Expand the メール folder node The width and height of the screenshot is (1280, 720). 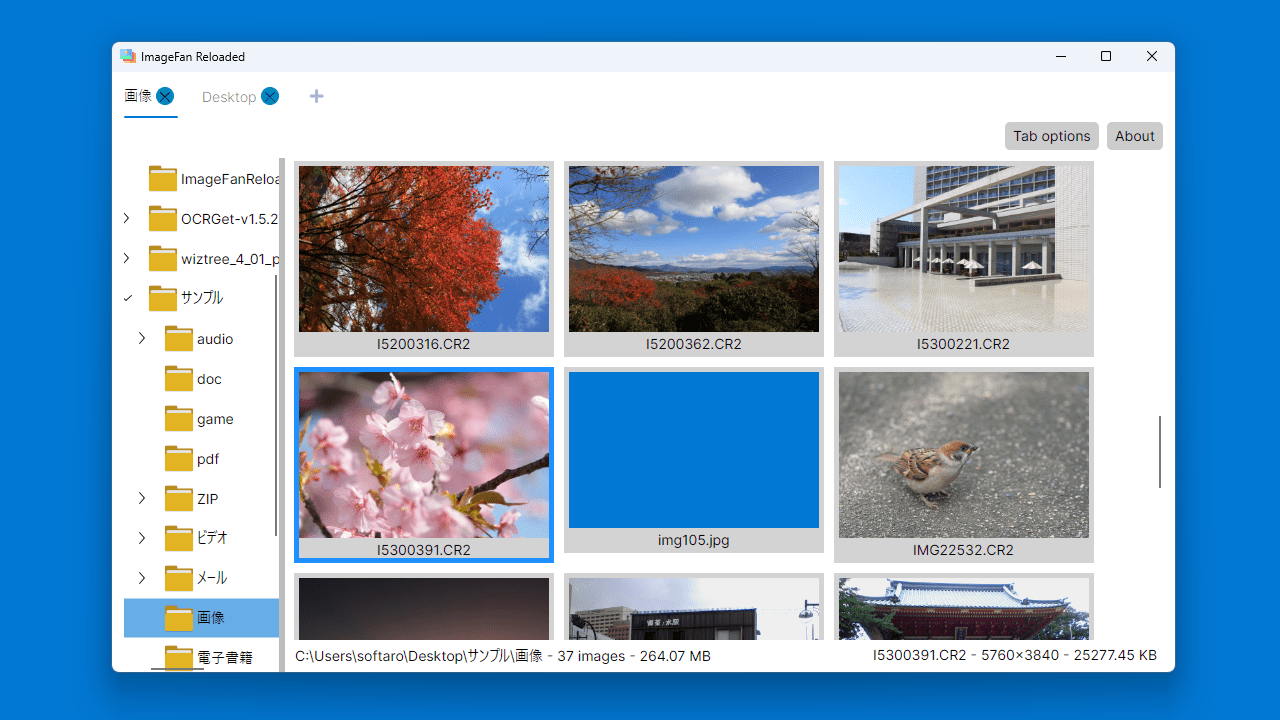coord(142,578)
